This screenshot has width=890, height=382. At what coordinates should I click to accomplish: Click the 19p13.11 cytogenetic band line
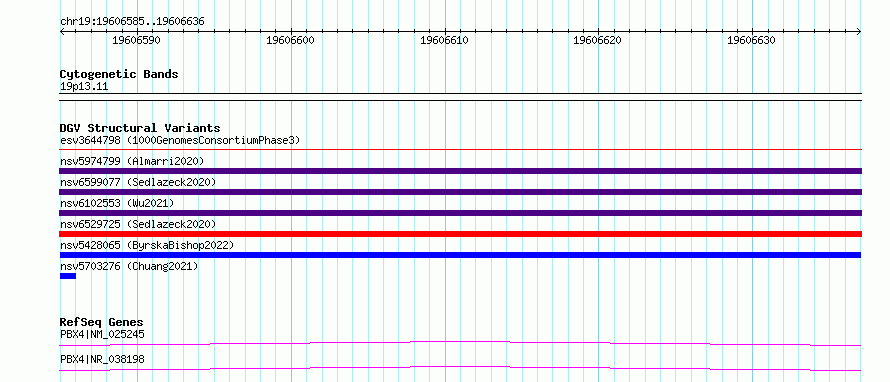(x=460, y=97)
